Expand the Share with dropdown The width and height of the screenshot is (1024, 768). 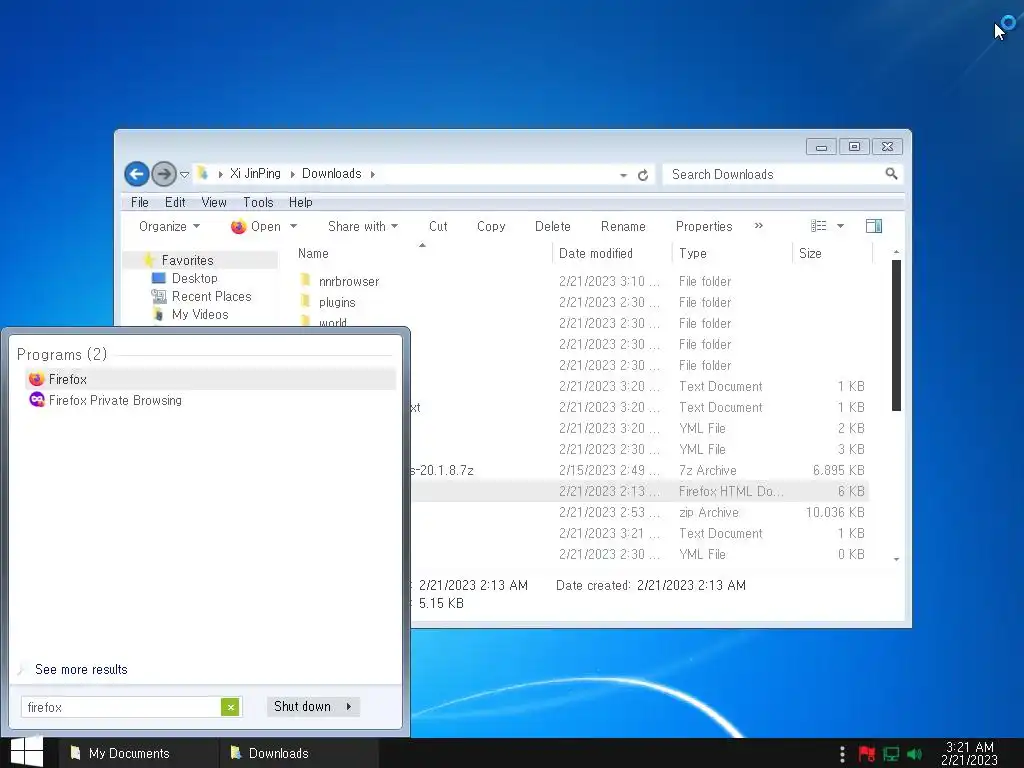pos(362,227)
